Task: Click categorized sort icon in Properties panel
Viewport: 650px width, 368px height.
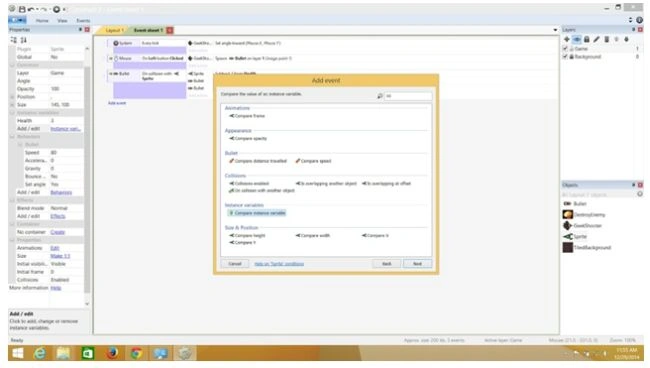Action: (14, 40)
